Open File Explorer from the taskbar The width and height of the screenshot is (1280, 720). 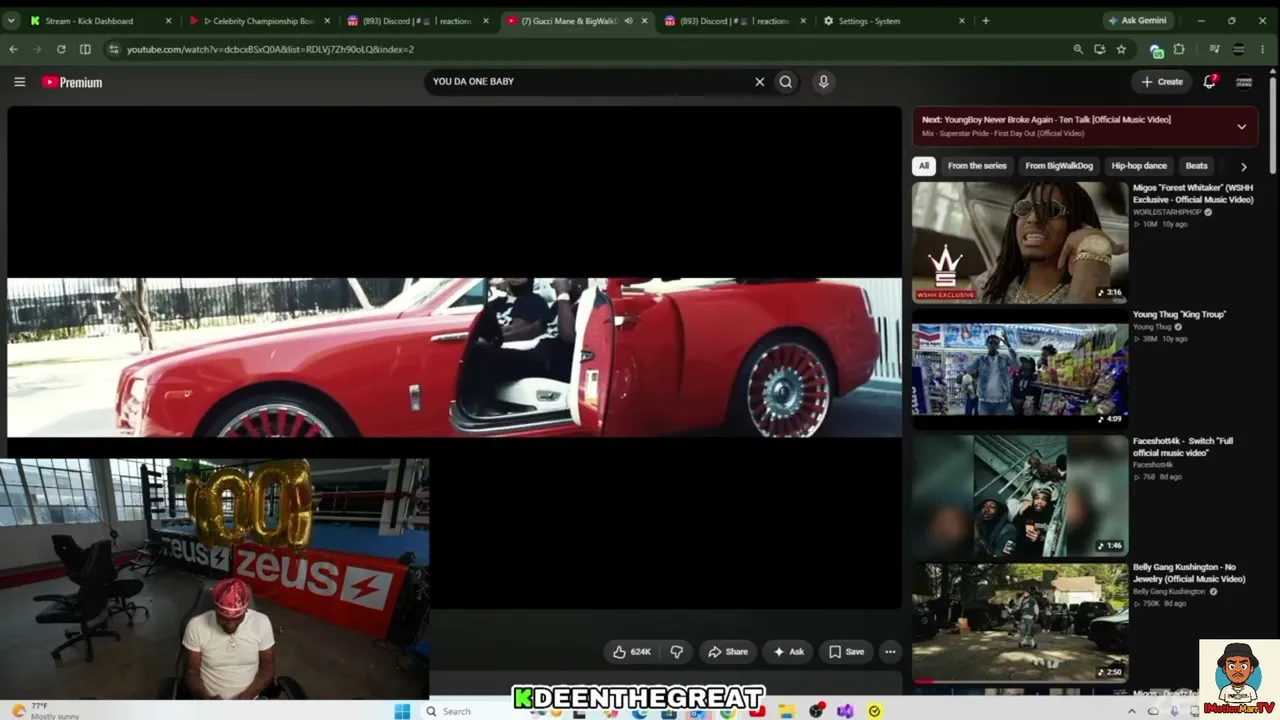click(x=787, y=711)
